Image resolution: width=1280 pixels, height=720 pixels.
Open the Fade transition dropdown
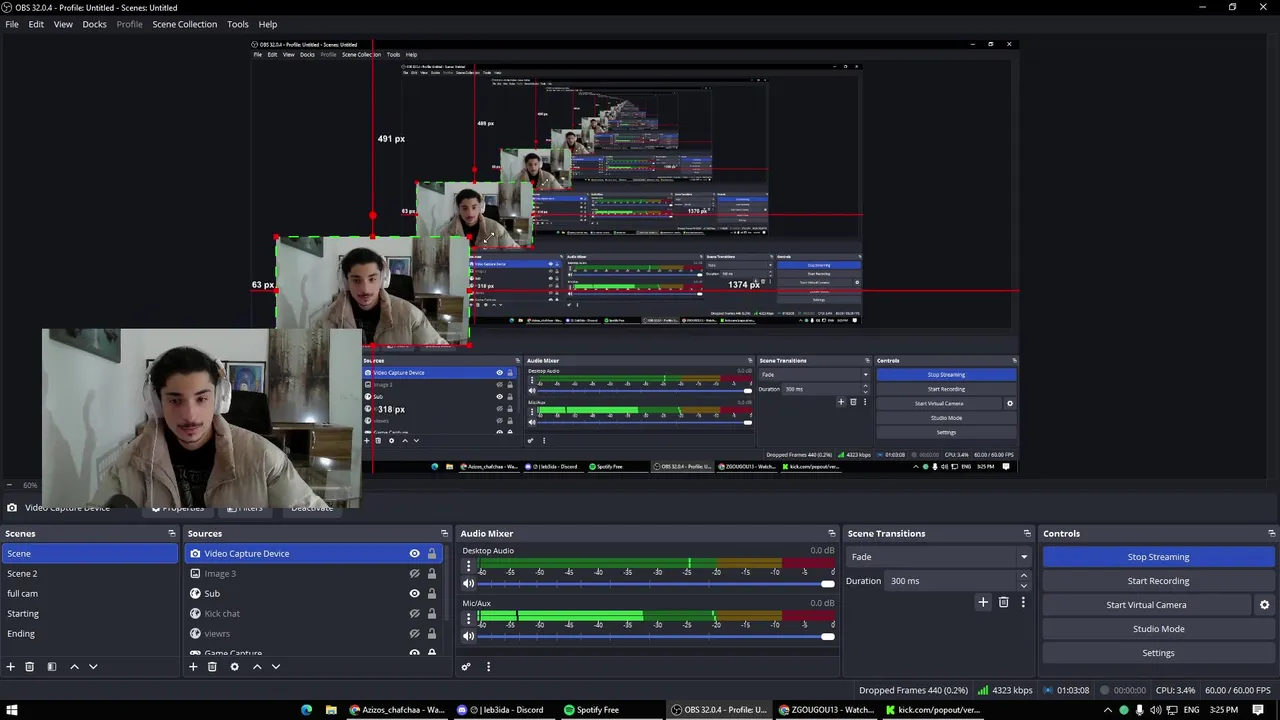coord(938,557)
